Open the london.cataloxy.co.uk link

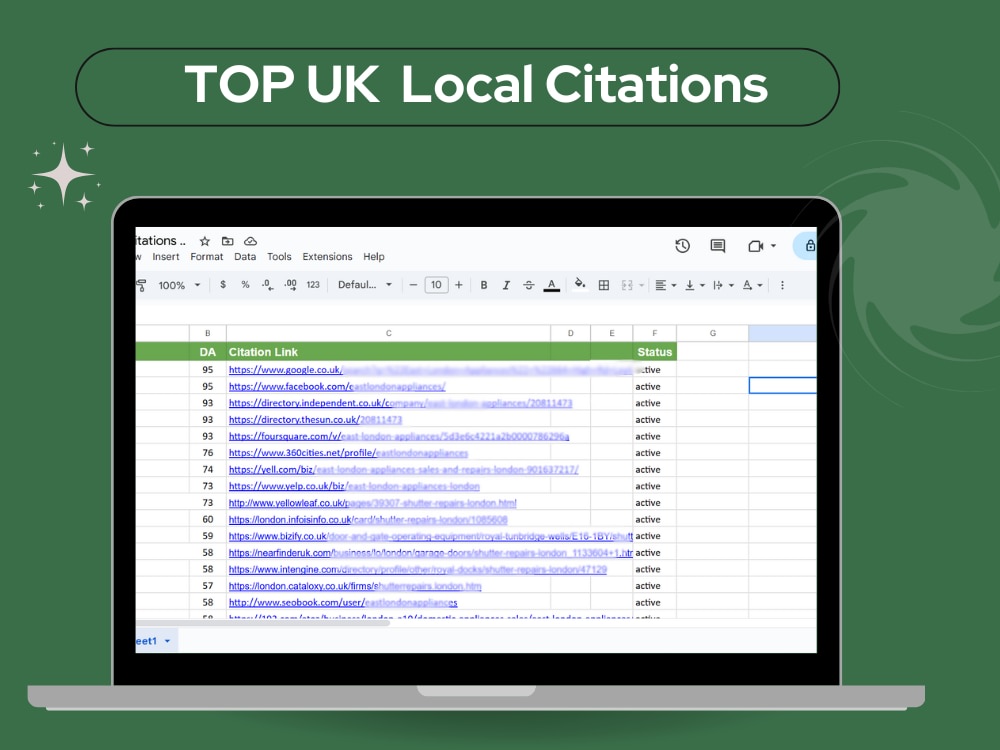coord(355,585)
